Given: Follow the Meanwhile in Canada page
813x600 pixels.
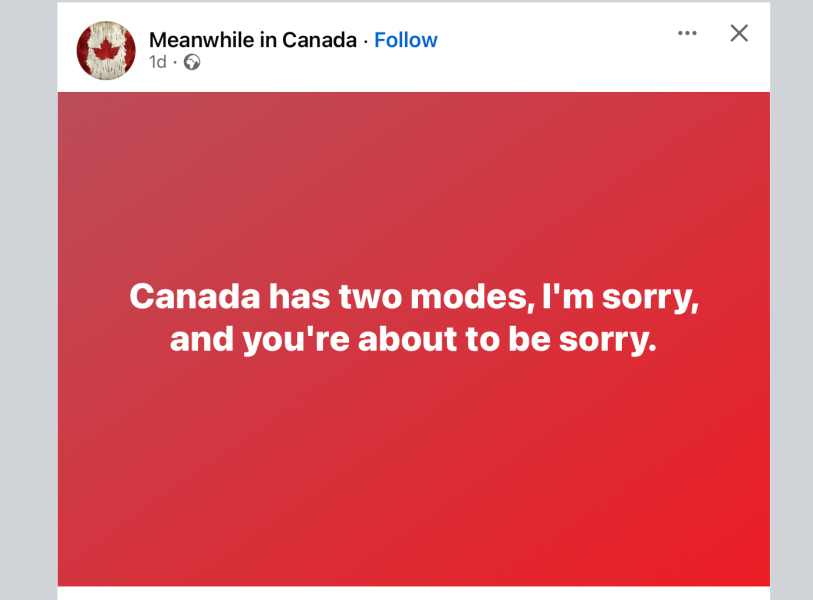Looking at the screenshot, I should (x=406, y=40).
